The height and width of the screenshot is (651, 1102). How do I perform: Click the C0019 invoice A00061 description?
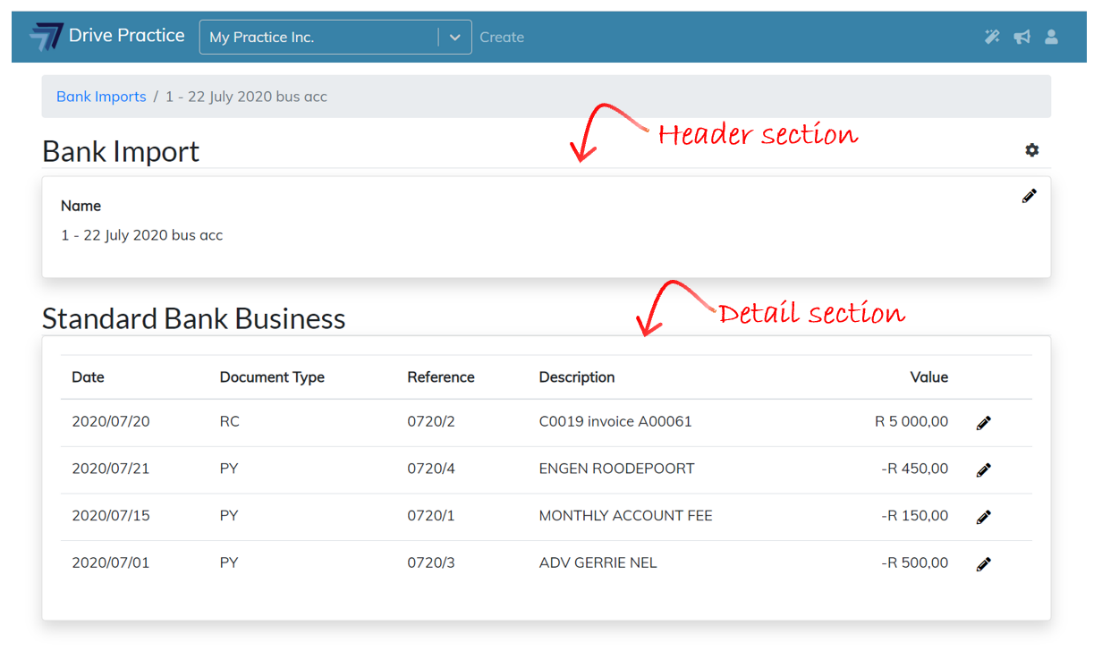pyautogui.click(x=615, y=421)
